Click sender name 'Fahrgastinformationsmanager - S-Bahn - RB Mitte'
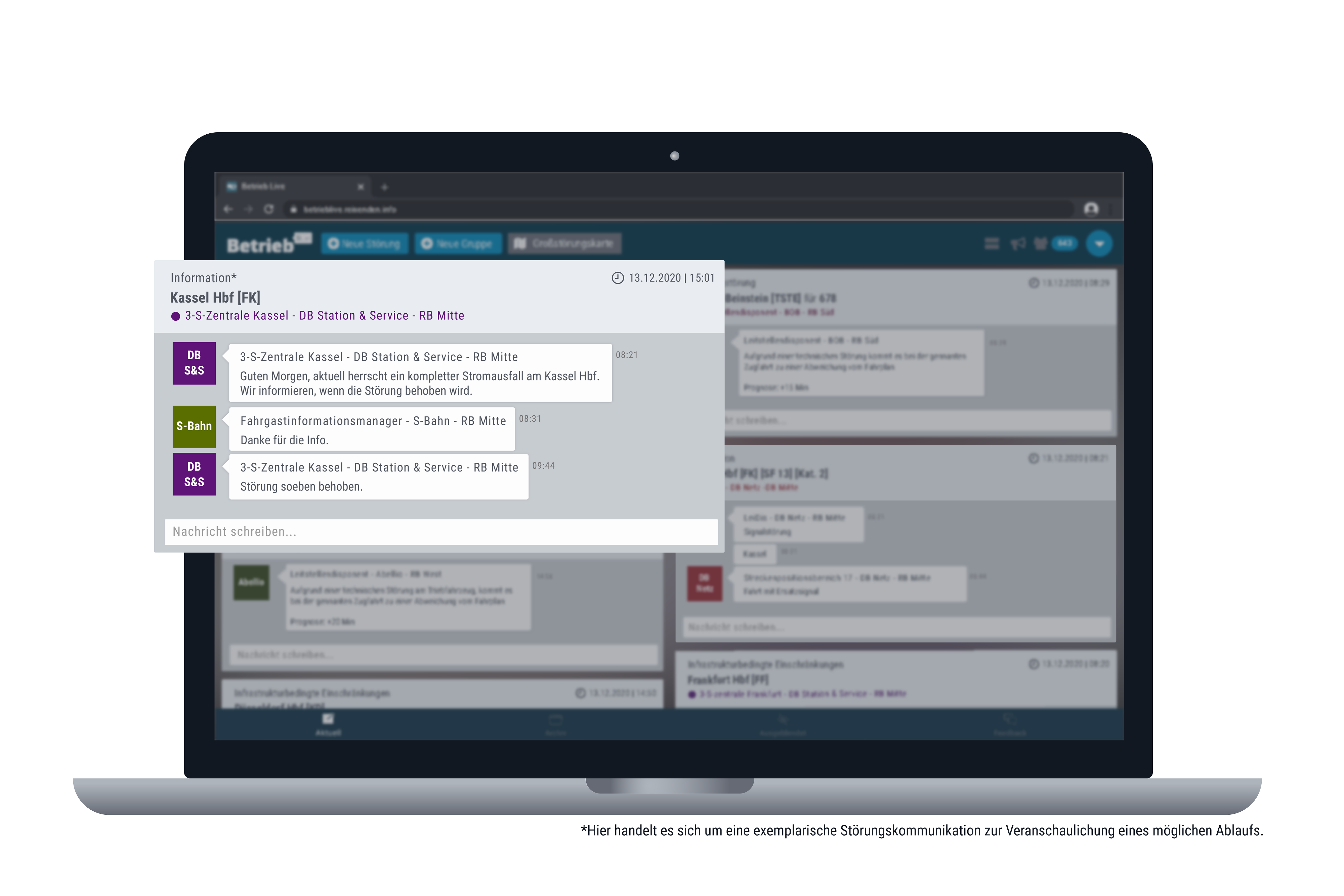The height and width of the screenshot is (896, 1344). pos(373,421)
